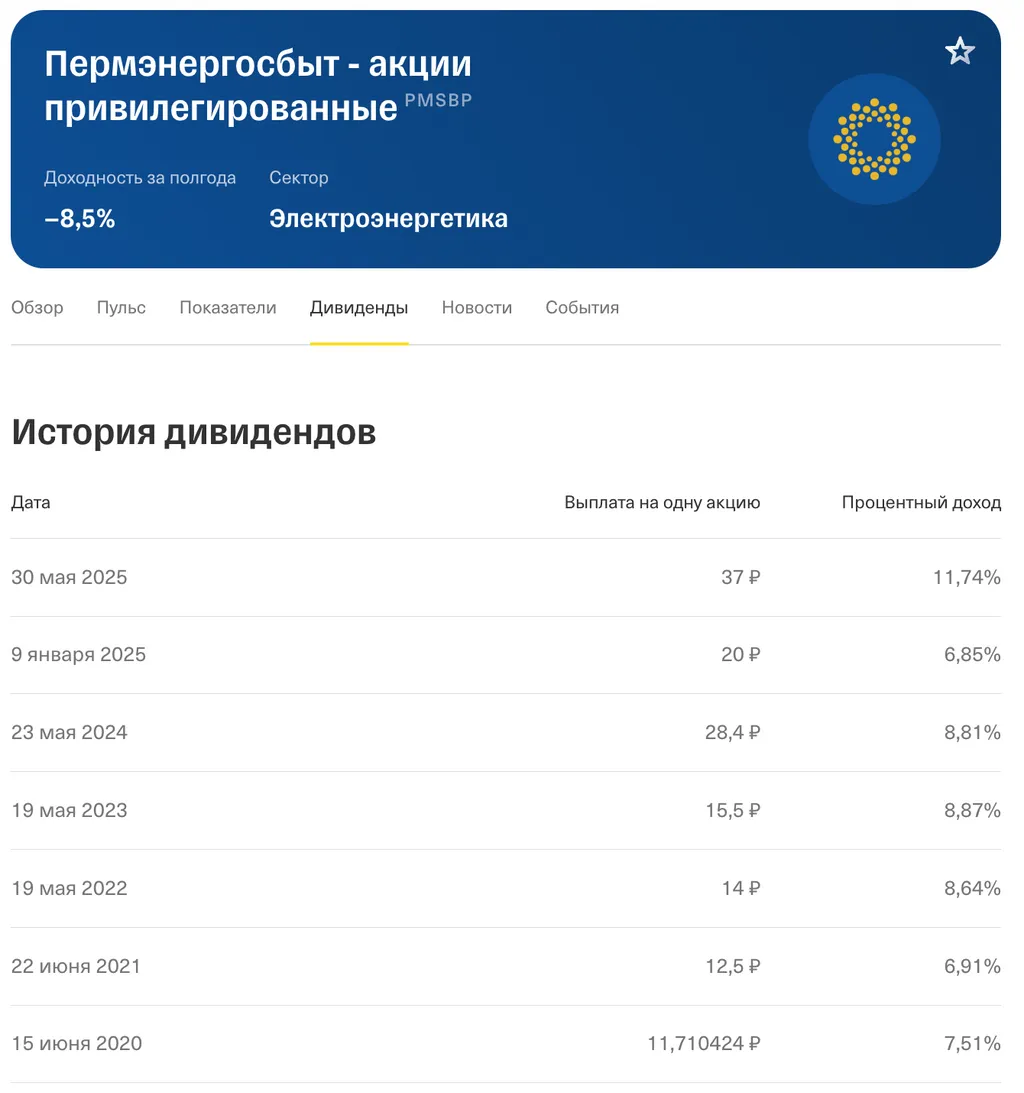Click the Электроэнергетика sector link

click(388, 219)
